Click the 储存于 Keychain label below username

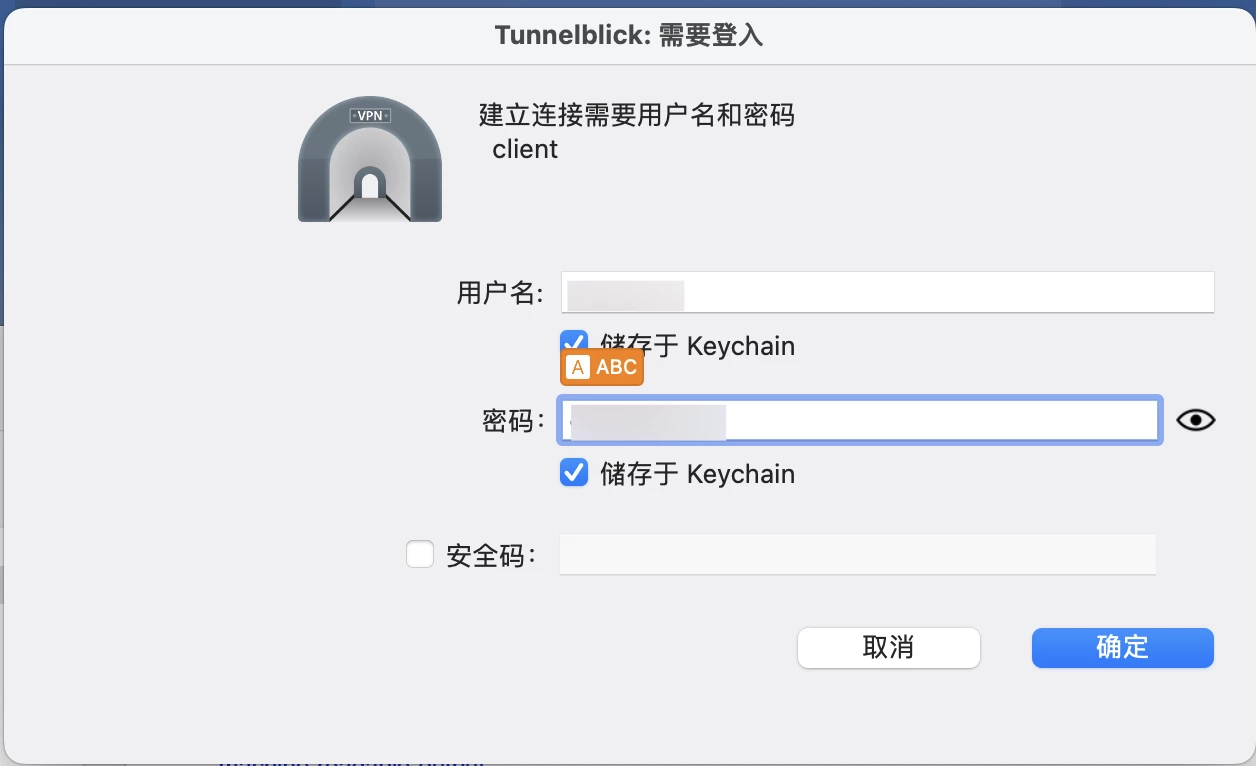pyautogui.click(x=697, y=346)
